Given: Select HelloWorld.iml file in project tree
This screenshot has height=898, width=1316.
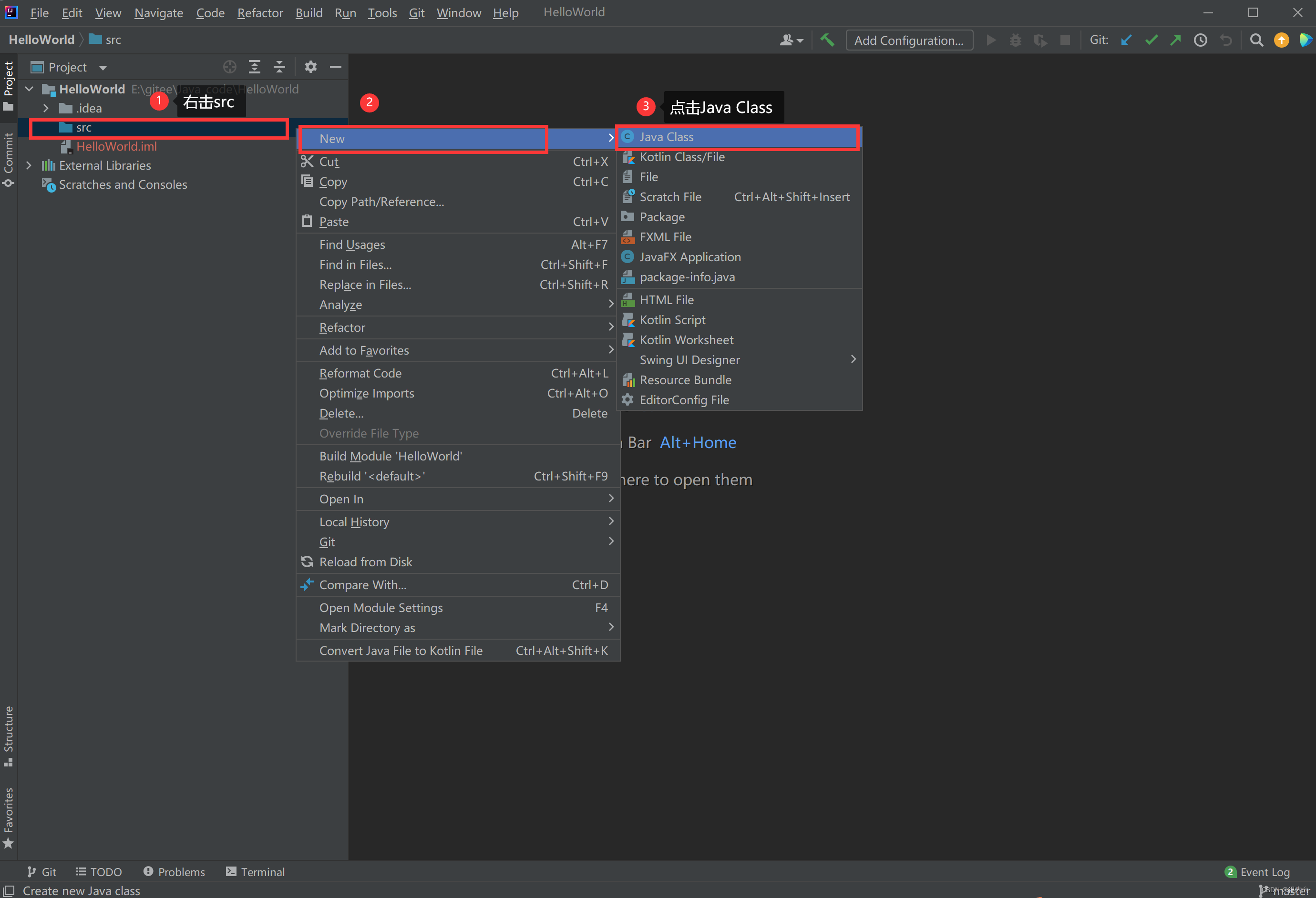Looking at the screenshot, I should click(116, 147).
